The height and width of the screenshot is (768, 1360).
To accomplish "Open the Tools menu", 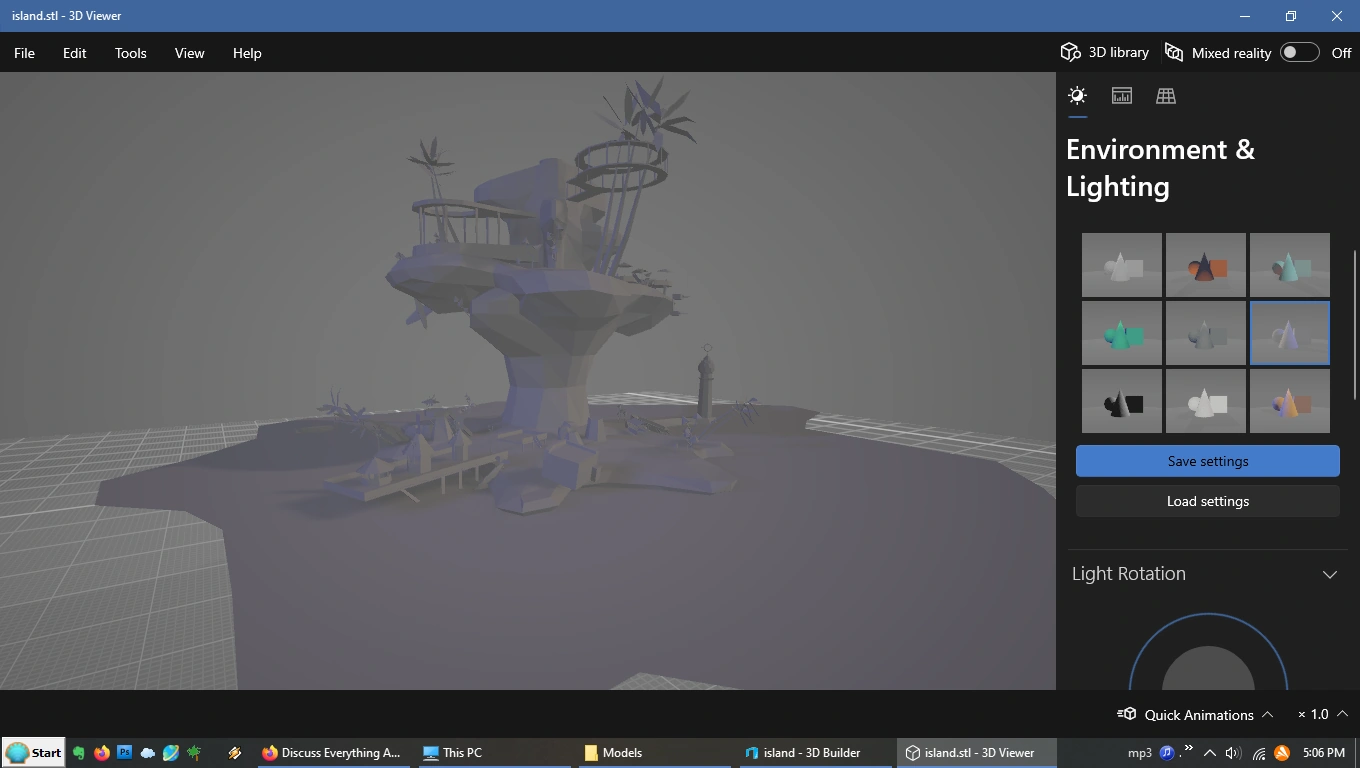I will pos(130,53).
